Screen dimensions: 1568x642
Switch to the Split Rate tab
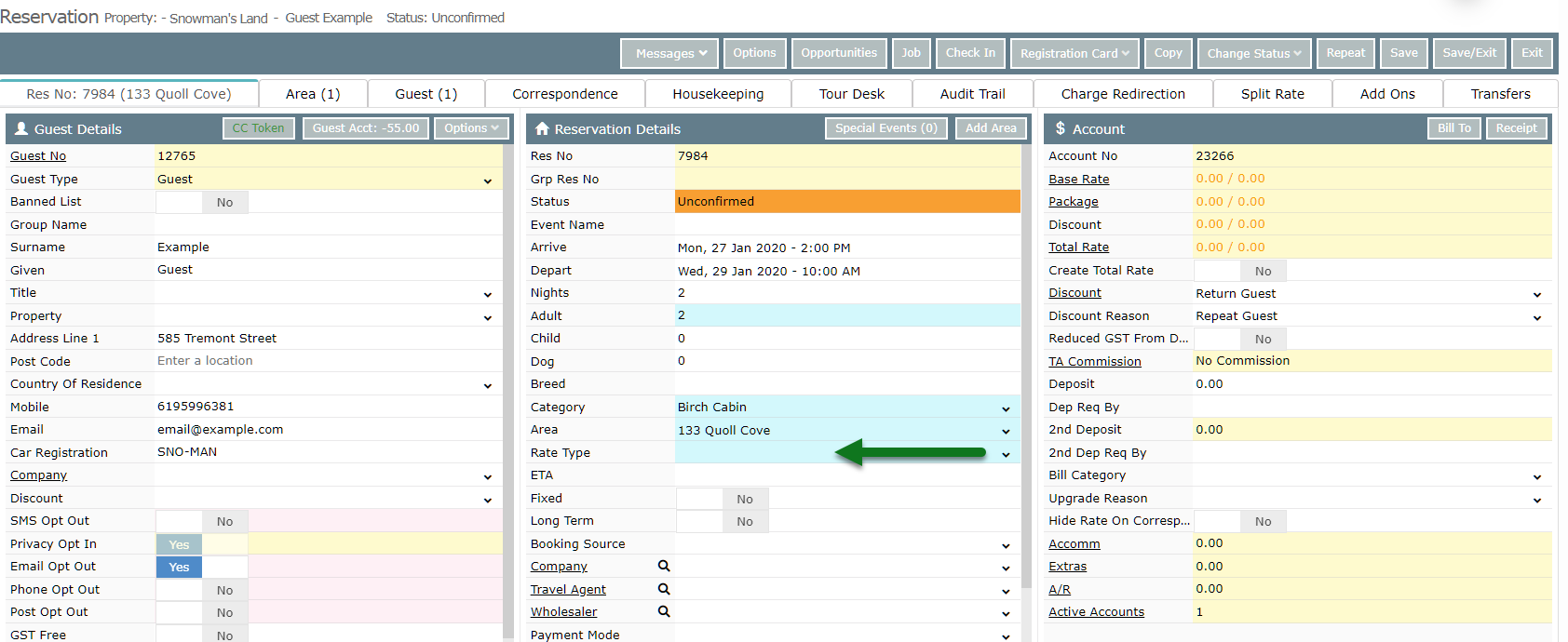[x=1273, y=94]
